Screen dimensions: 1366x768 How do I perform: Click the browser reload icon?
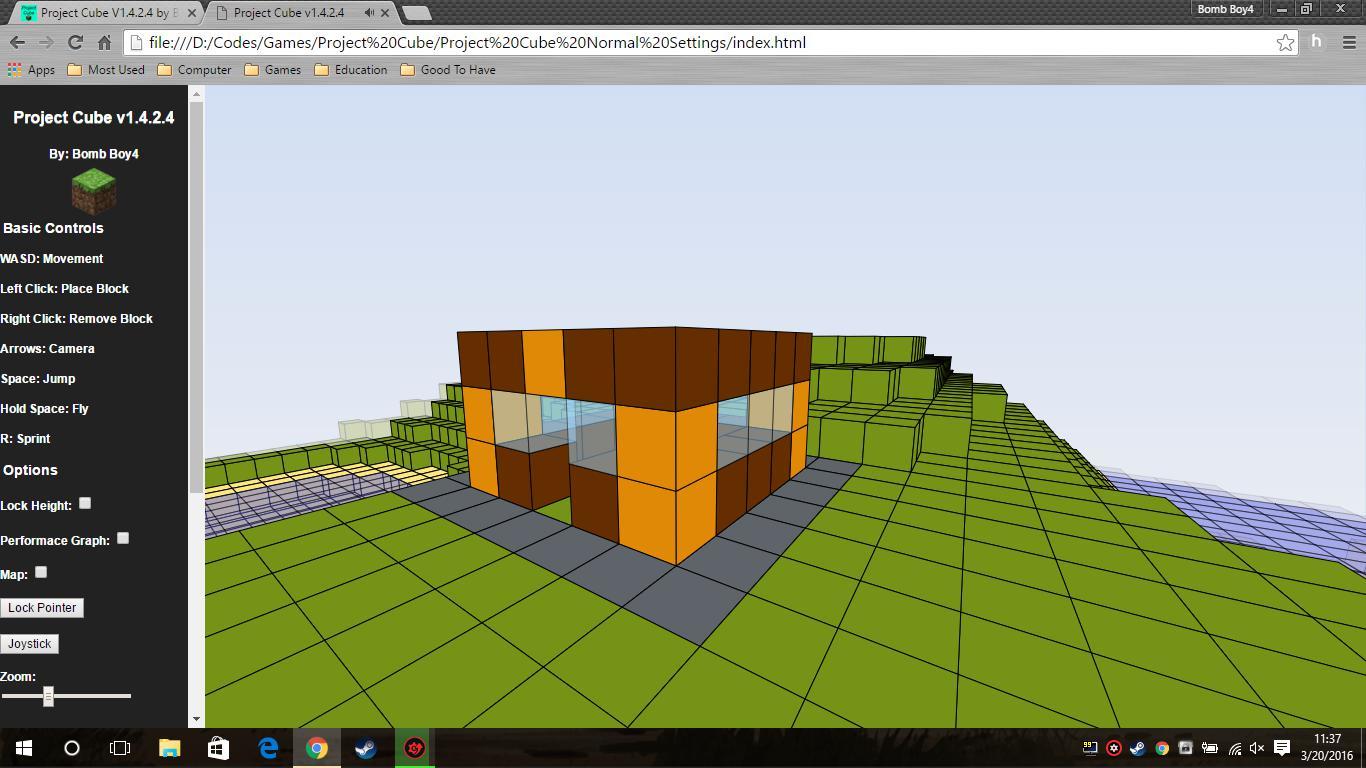(75, 42)
